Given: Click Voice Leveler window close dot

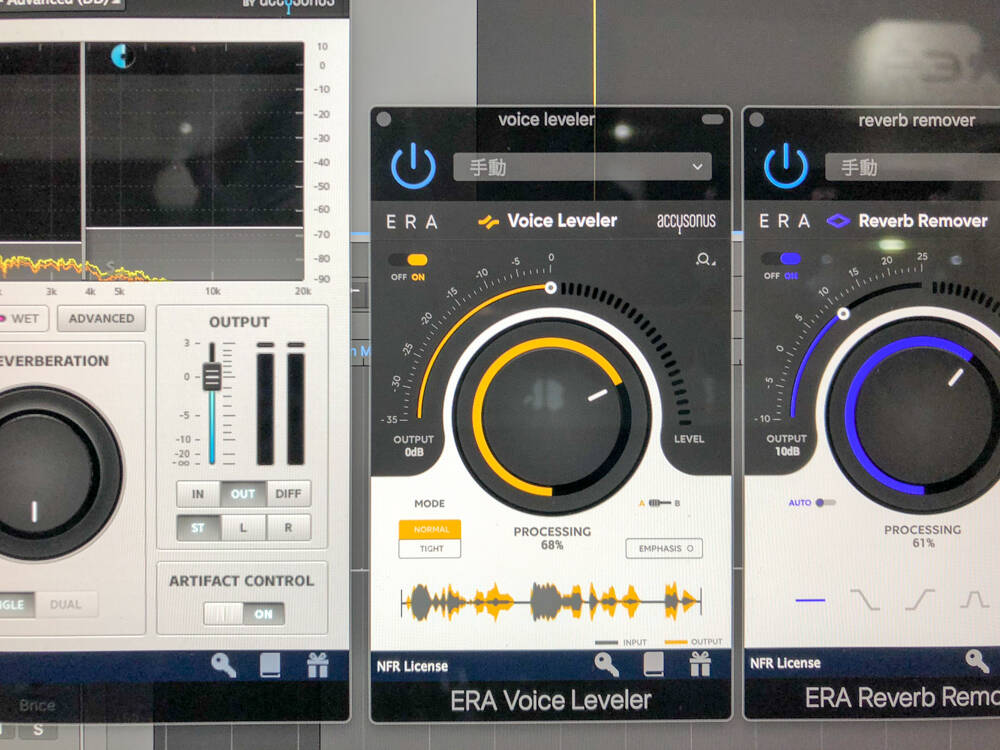Looking at the screenshot, I should pos(384,119).
